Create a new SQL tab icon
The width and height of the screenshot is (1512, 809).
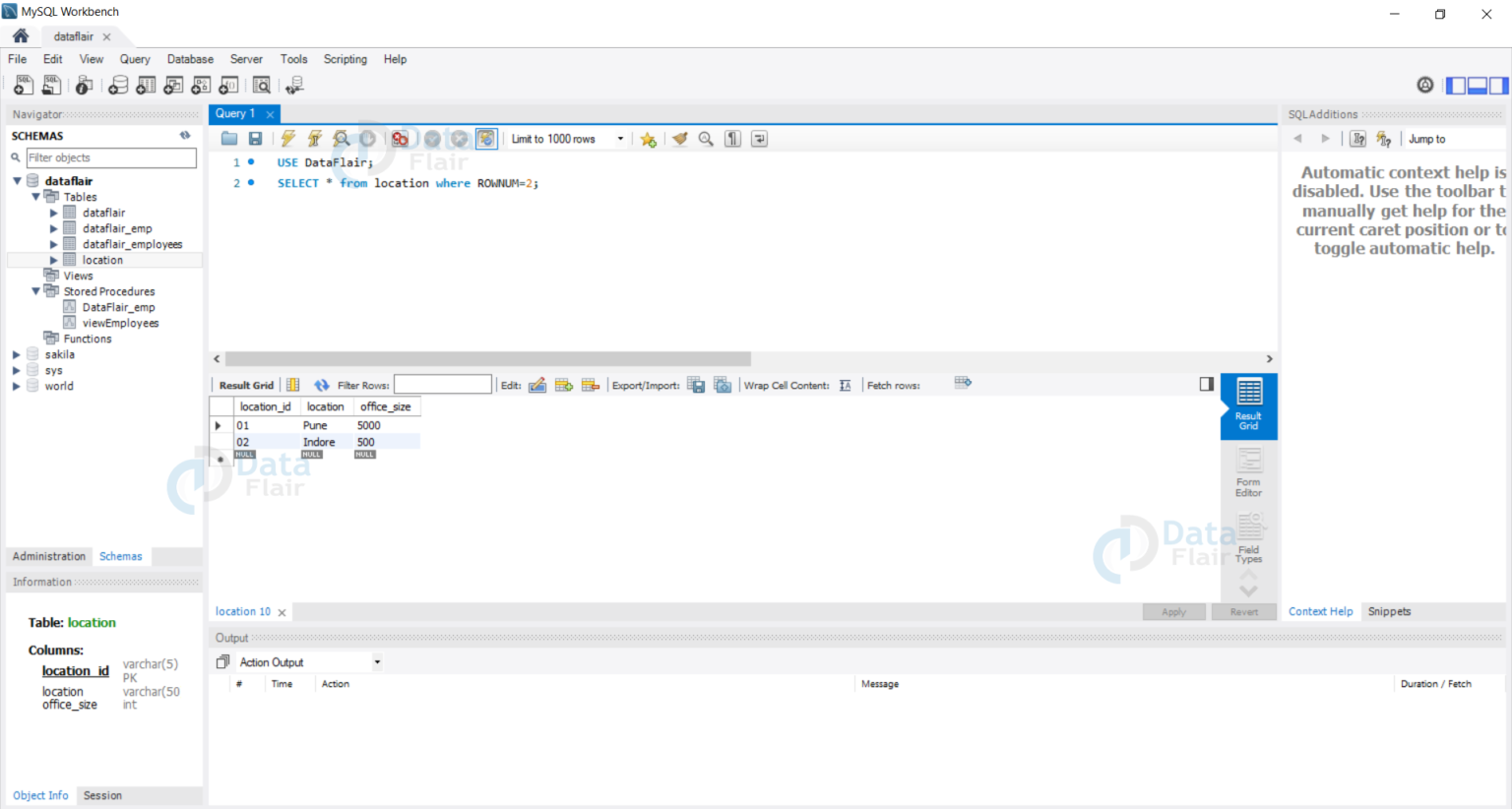pyautogui.click(x=23, y=86)
